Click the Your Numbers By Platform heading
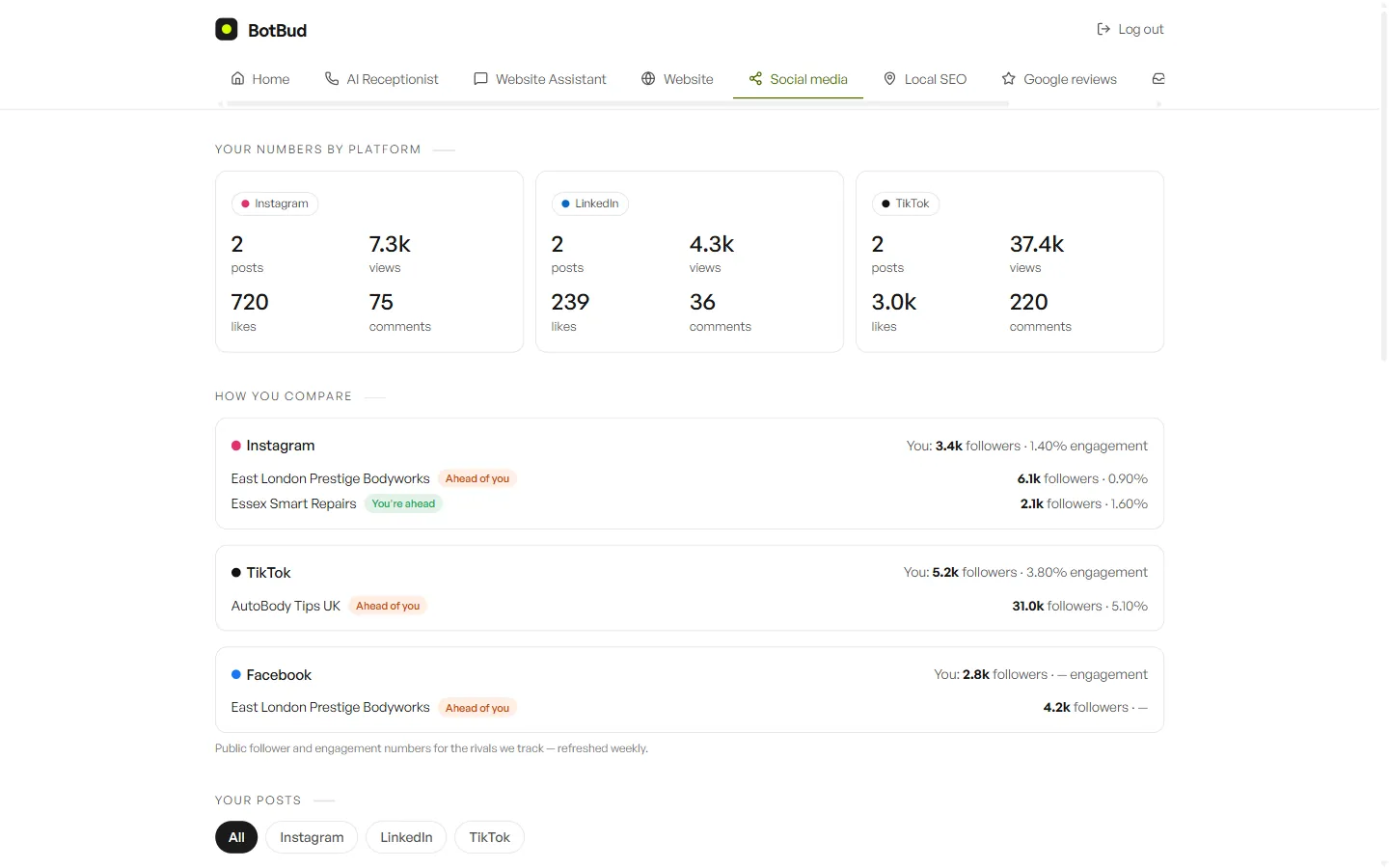This screenshot has height=868, width=1389. coord(317,149)
